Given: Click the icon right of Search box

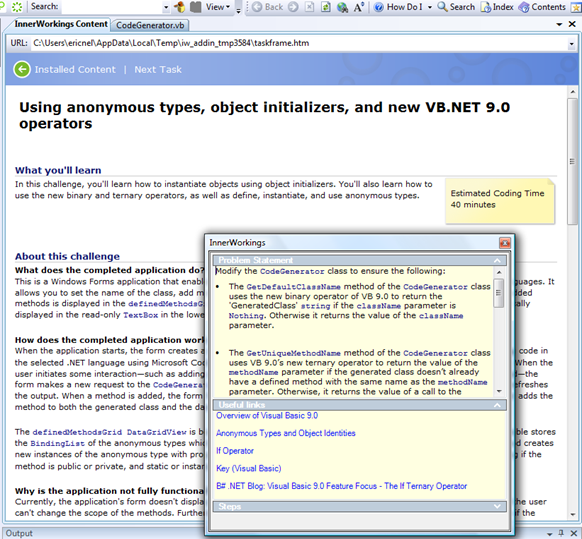Looking at the screenshot, I should pos(180,7).
